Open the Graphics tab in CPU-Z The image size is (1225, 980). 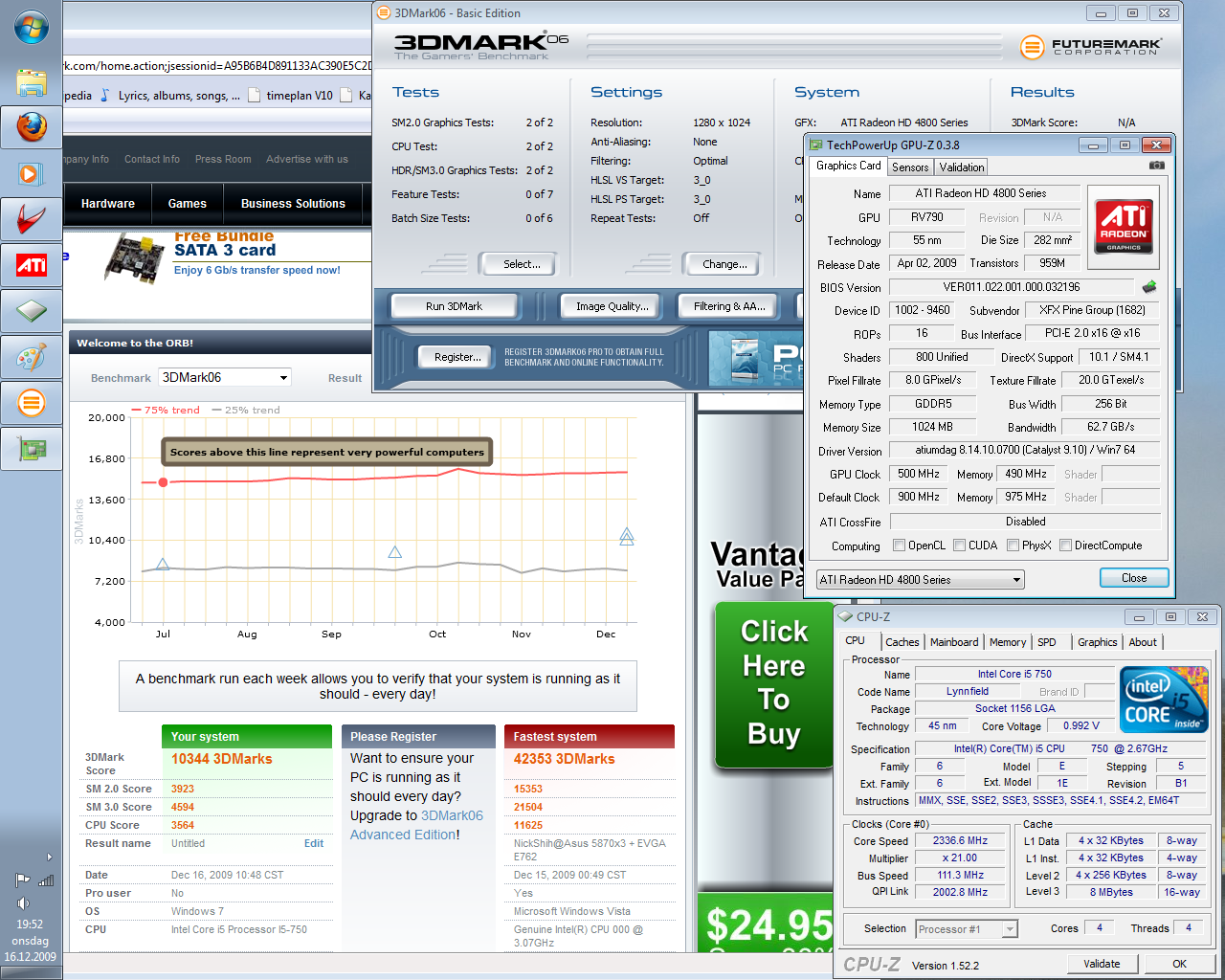tap(1098, 642)
